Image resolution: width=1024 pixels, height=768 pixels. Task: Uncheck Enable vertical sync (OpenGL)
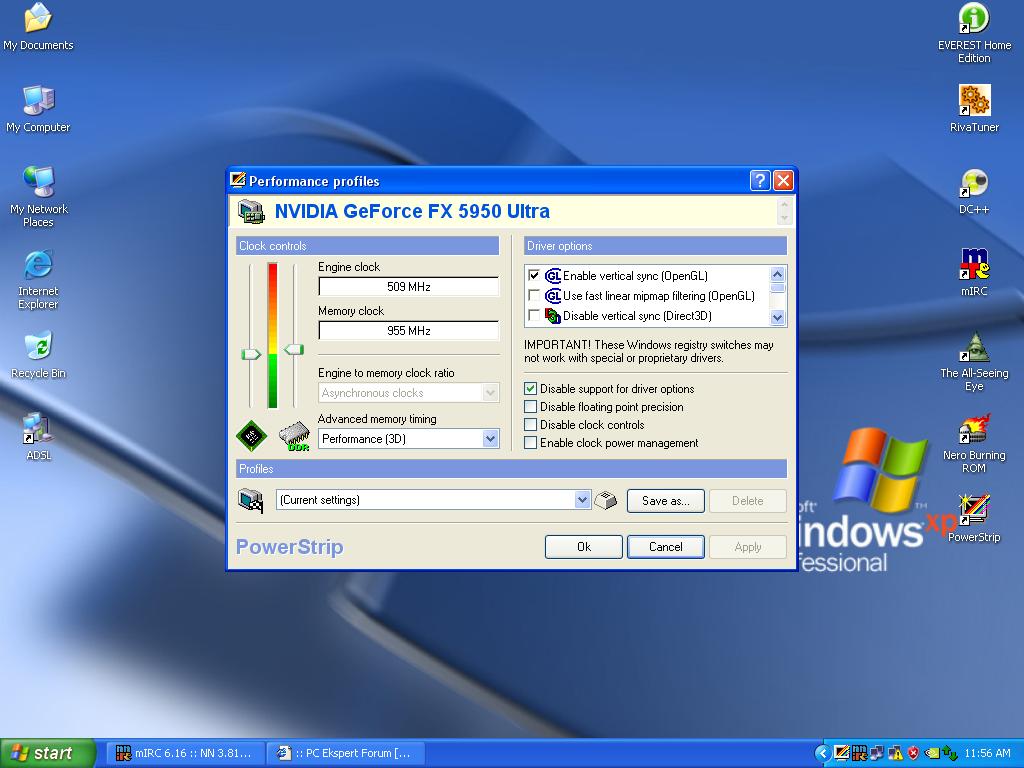tap(534, 276)
